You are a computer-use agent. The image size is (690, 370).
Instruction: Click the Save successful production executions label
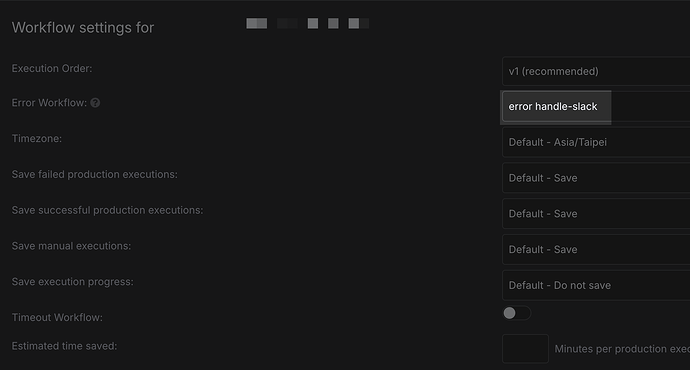point(107,210)
